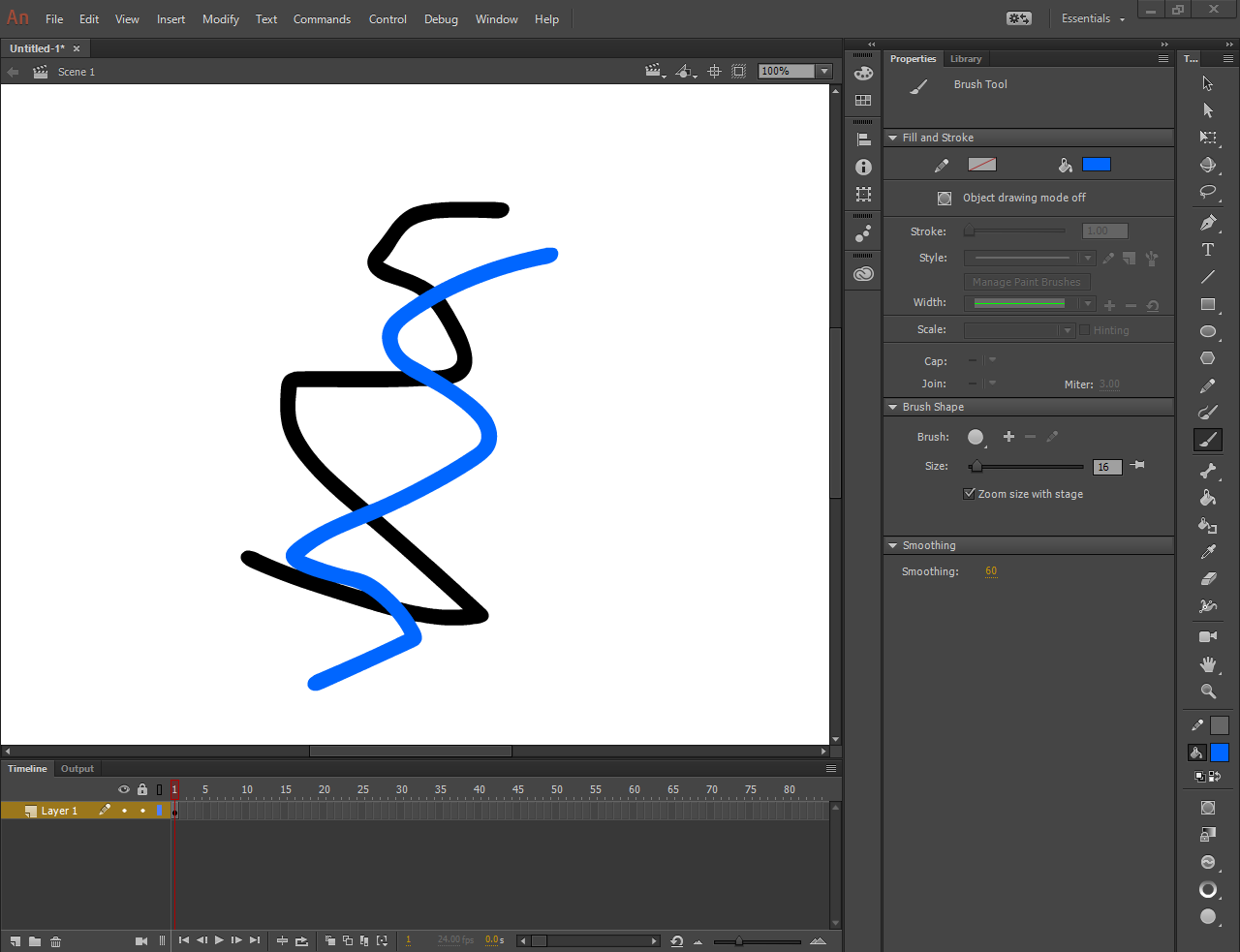Pick the Eyedropper tool
This screenshot has width=1240, height=952.
1208,552
